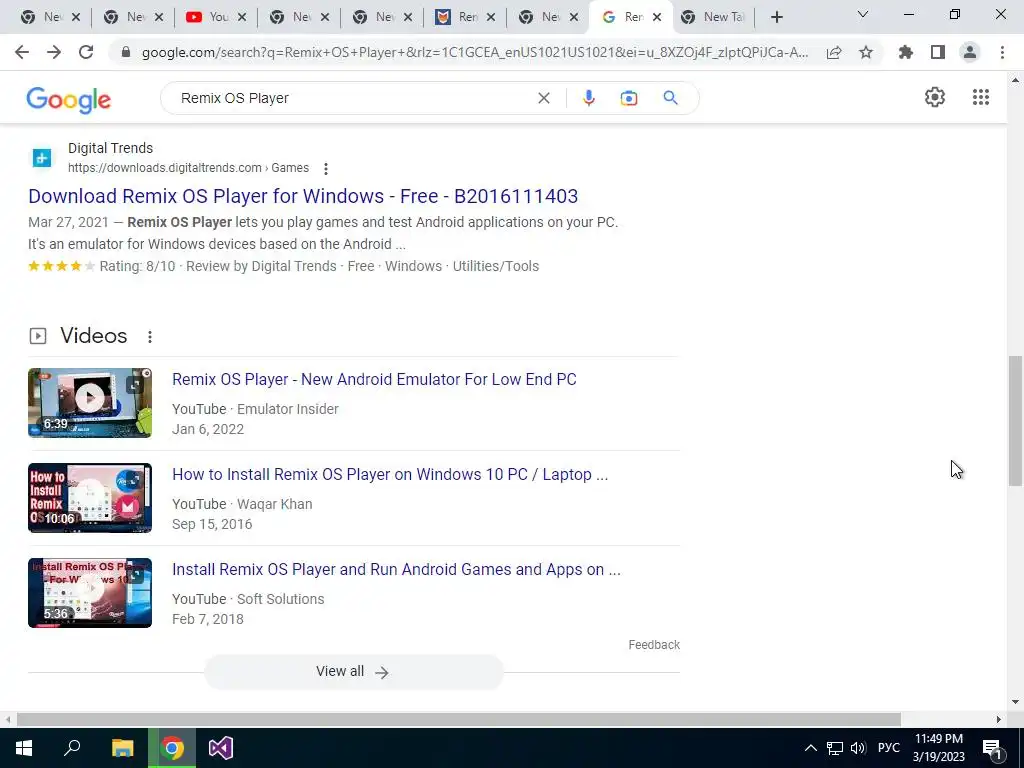Click the scroll right arrow
This screenshot has width=1024, height=768.
pyautogui.click(x=999, y=719)
